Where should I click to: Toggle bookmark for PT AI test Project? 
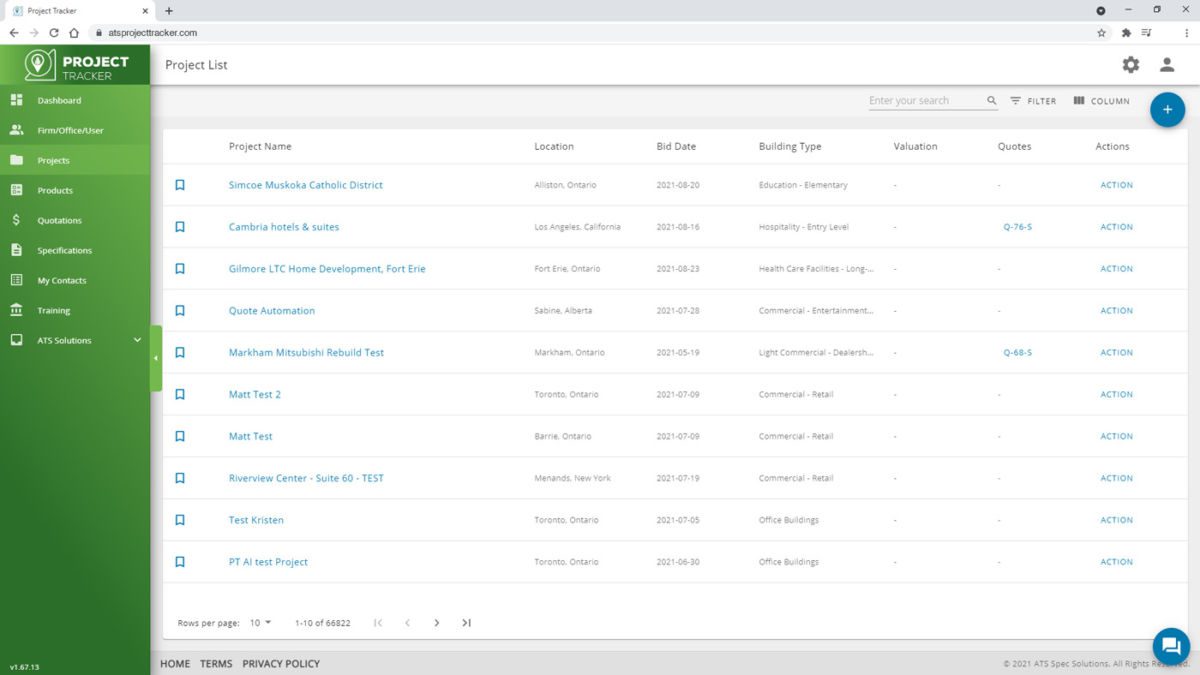[x=180, y=562]
